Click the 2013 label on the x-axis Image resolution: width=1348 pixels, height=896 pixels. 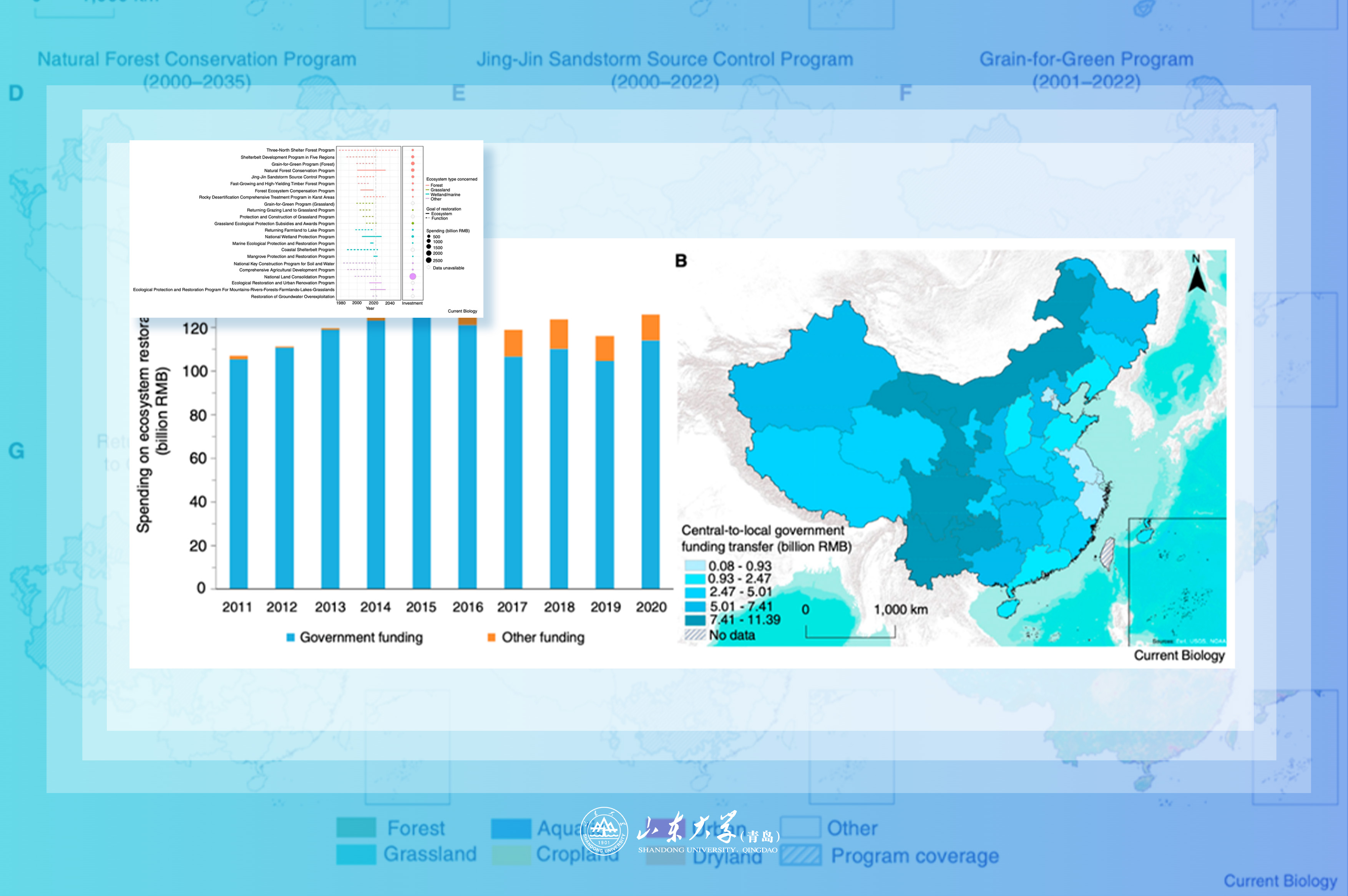tap(330, 607)
